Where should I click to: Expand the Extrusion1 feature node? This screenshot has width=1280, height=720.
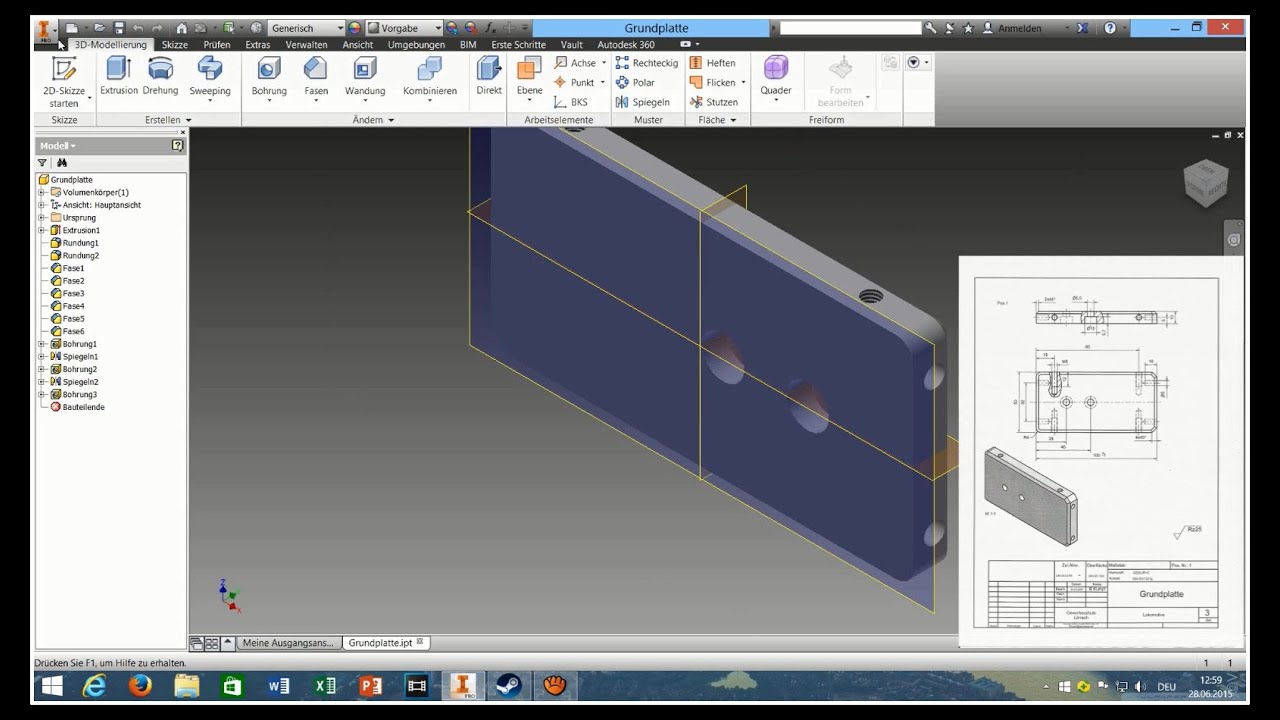coord(41,230)
